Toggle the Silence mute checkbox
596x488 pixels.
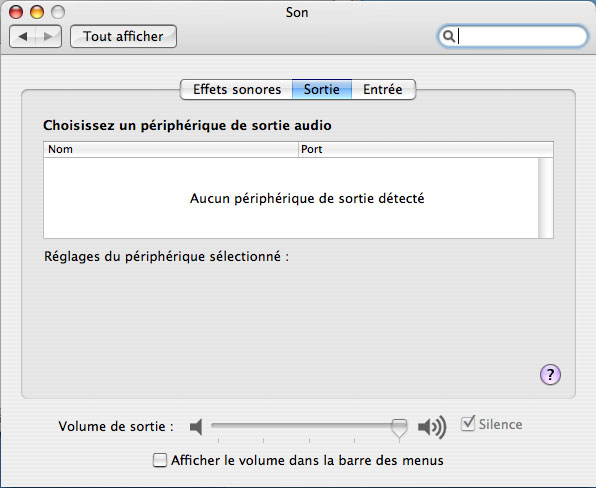468,424
